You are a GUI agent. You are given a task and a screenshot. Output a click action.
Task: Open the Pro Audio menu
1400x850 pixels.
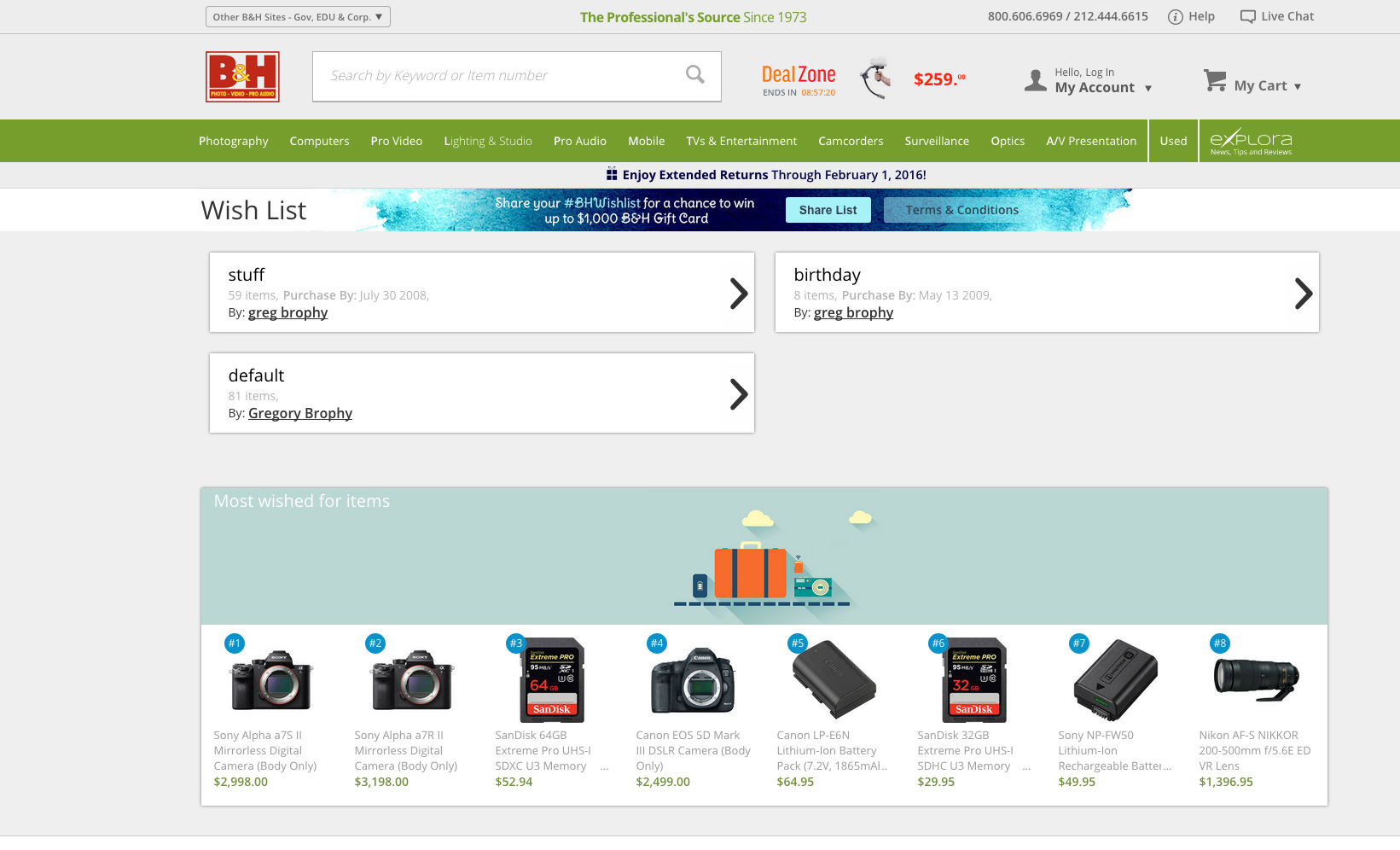[x=580, y=141]
